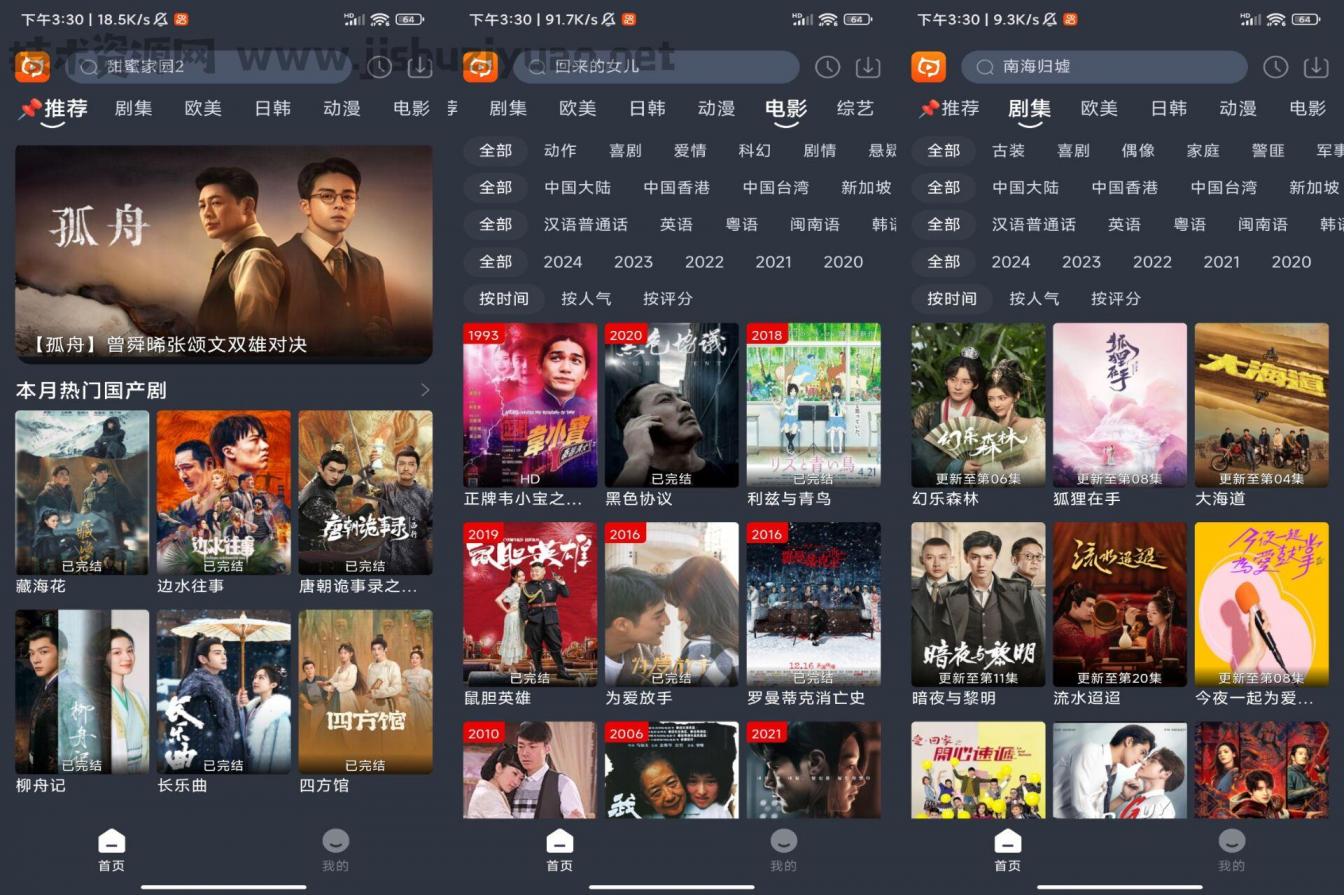Image resolution: width=1344 pixels, height=895 pixels.
Task: Open 黑色协议 movie poster
Action: 672,405
